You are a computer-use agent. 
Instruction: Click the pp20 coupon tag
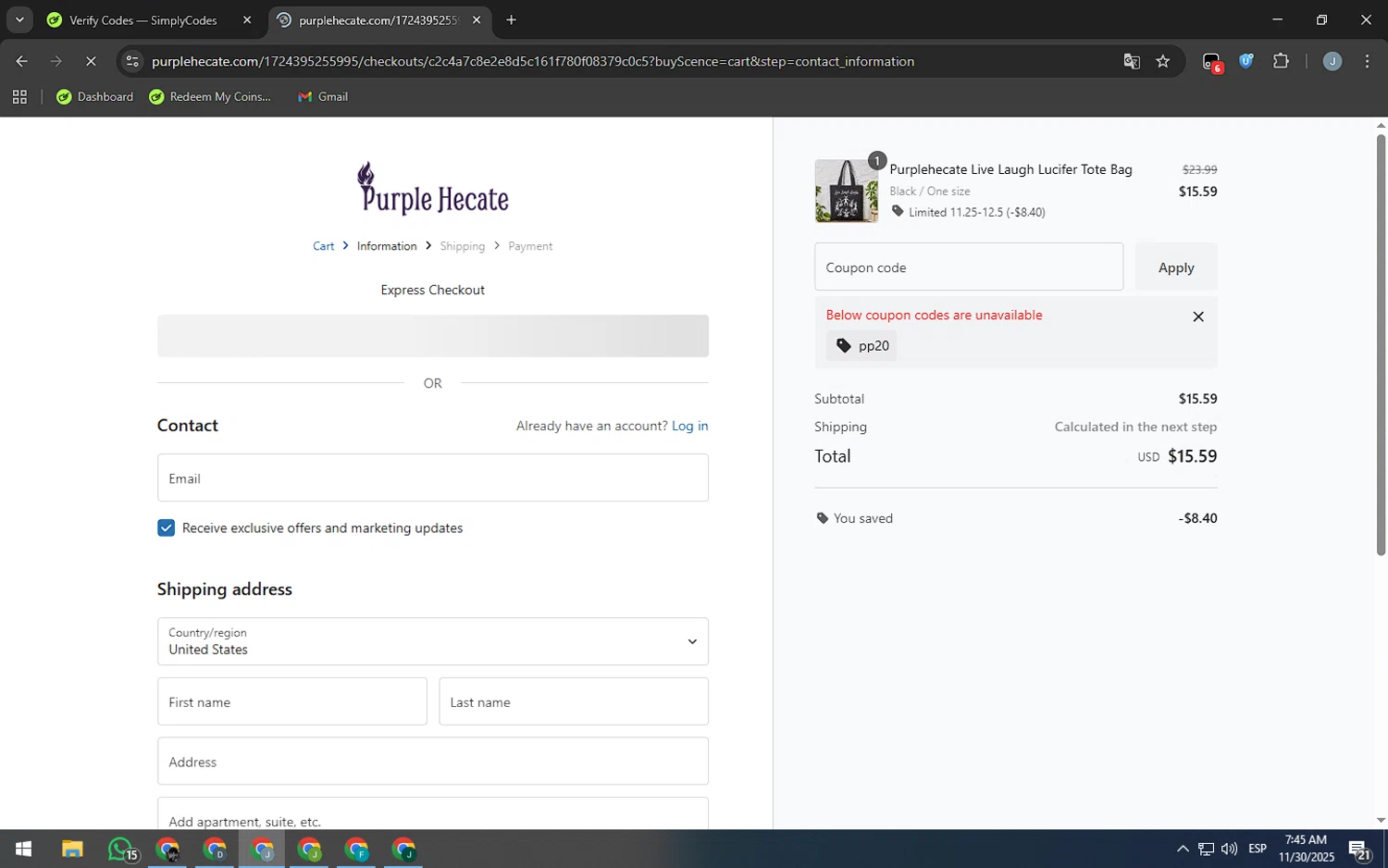861,345
